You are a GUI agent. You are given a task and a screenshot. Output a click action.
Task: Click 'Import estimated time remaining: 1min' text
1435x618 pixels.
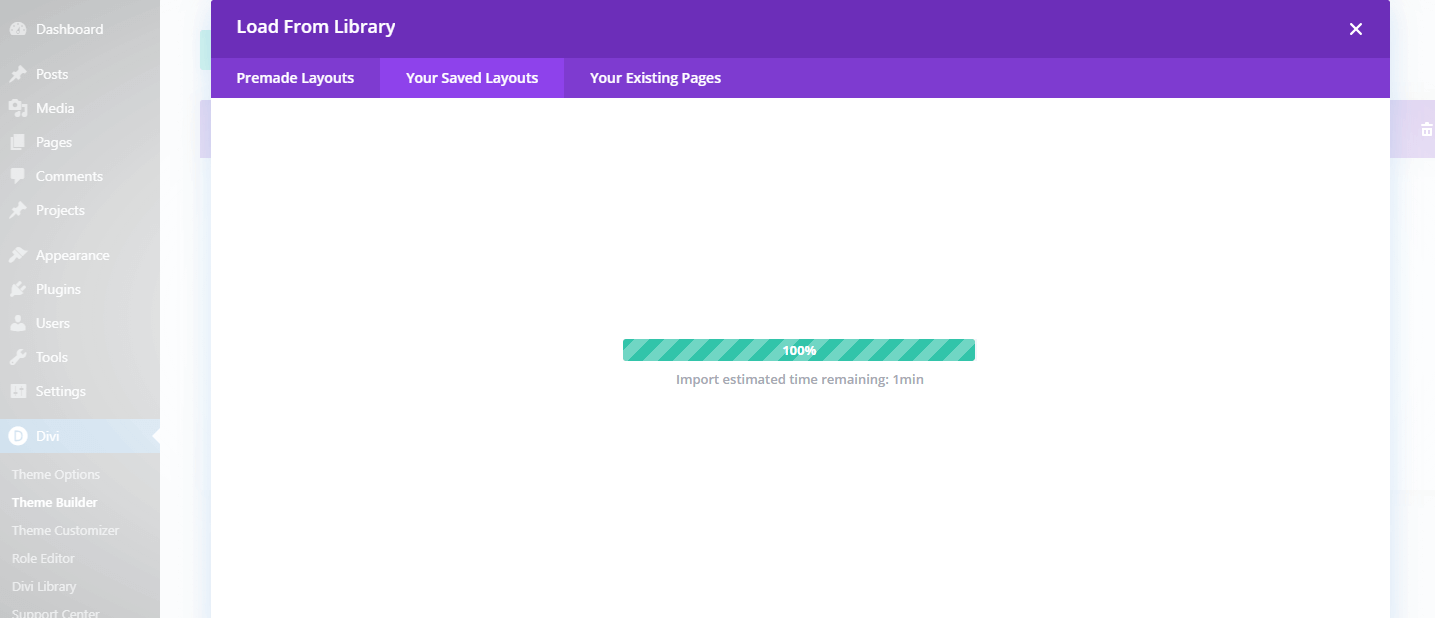click(x=800, y=380)
